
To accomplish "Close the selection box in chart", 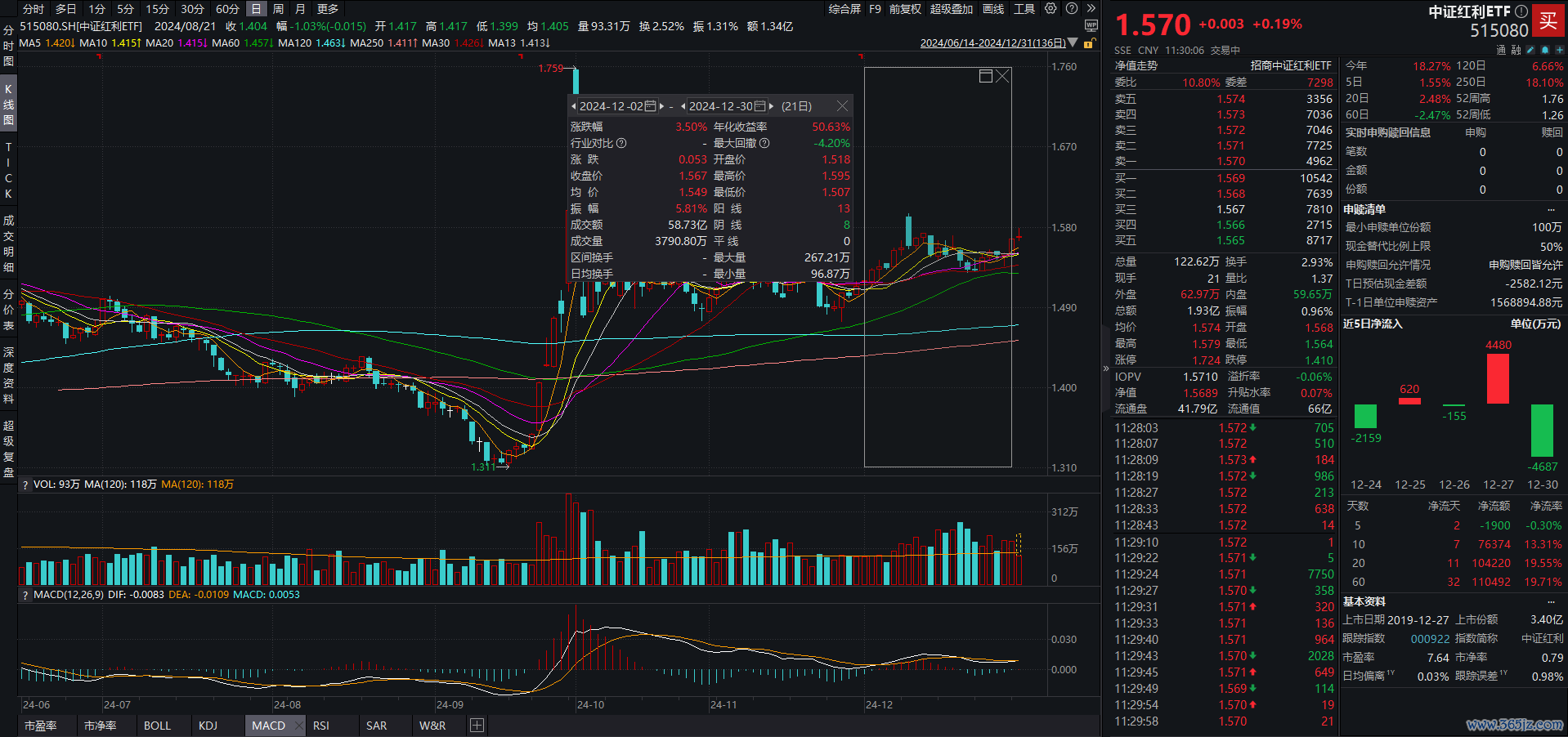I will pos(1003,76).
